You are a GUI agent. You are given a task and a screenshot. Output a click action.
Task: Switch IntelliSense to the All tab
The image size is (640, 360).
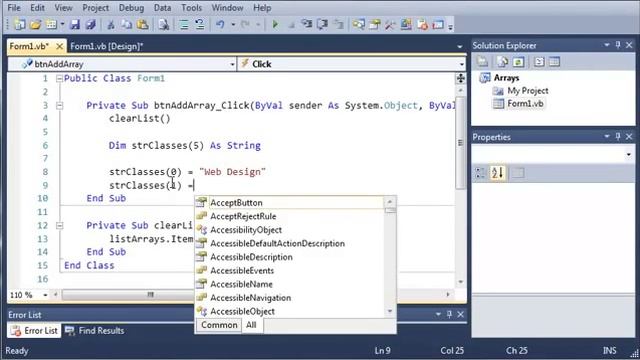tap(251, 325)
